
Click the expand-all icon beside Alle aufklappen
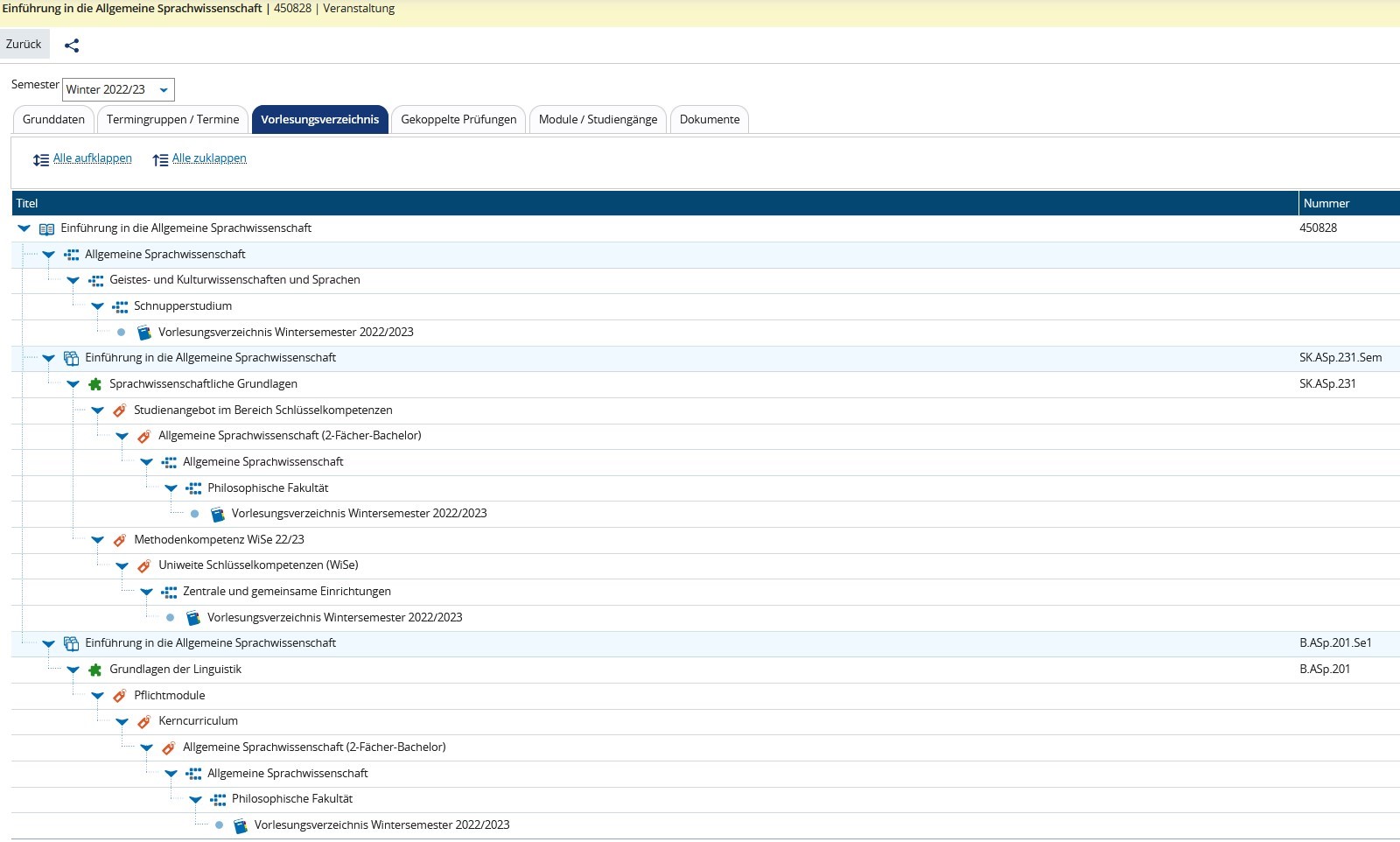point(41,160)
